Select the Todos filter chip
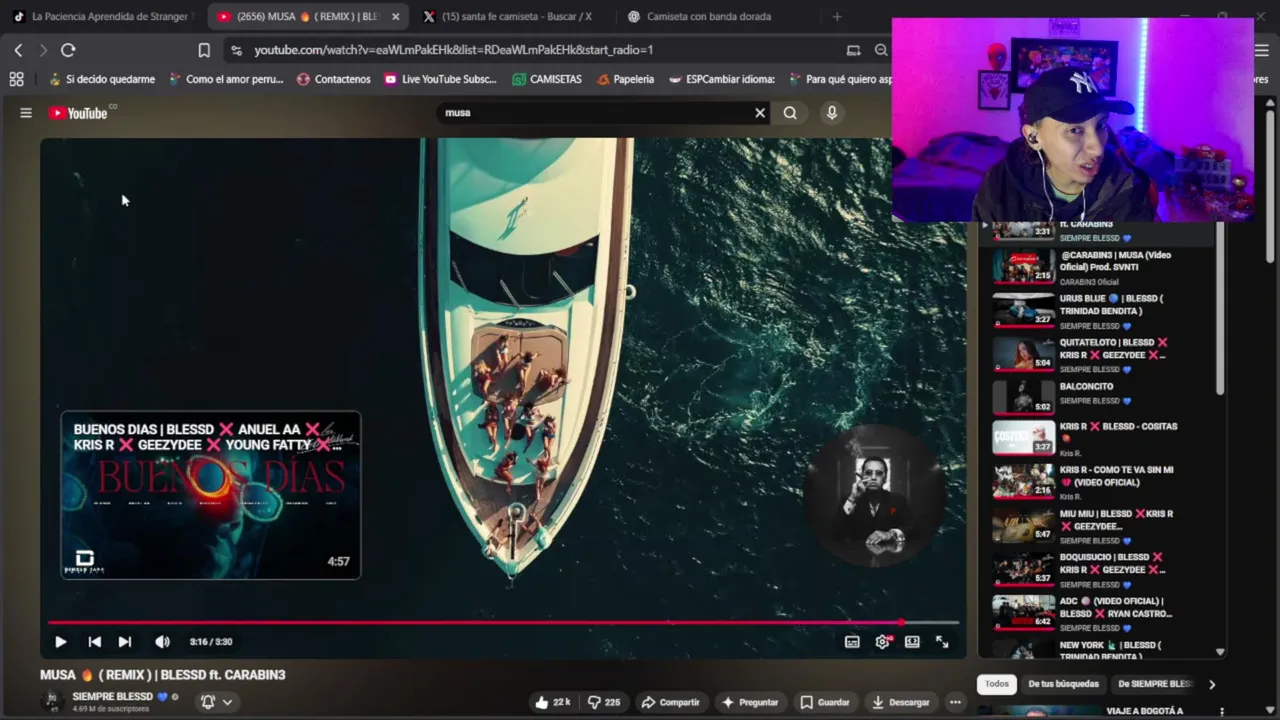 point(997,684)
